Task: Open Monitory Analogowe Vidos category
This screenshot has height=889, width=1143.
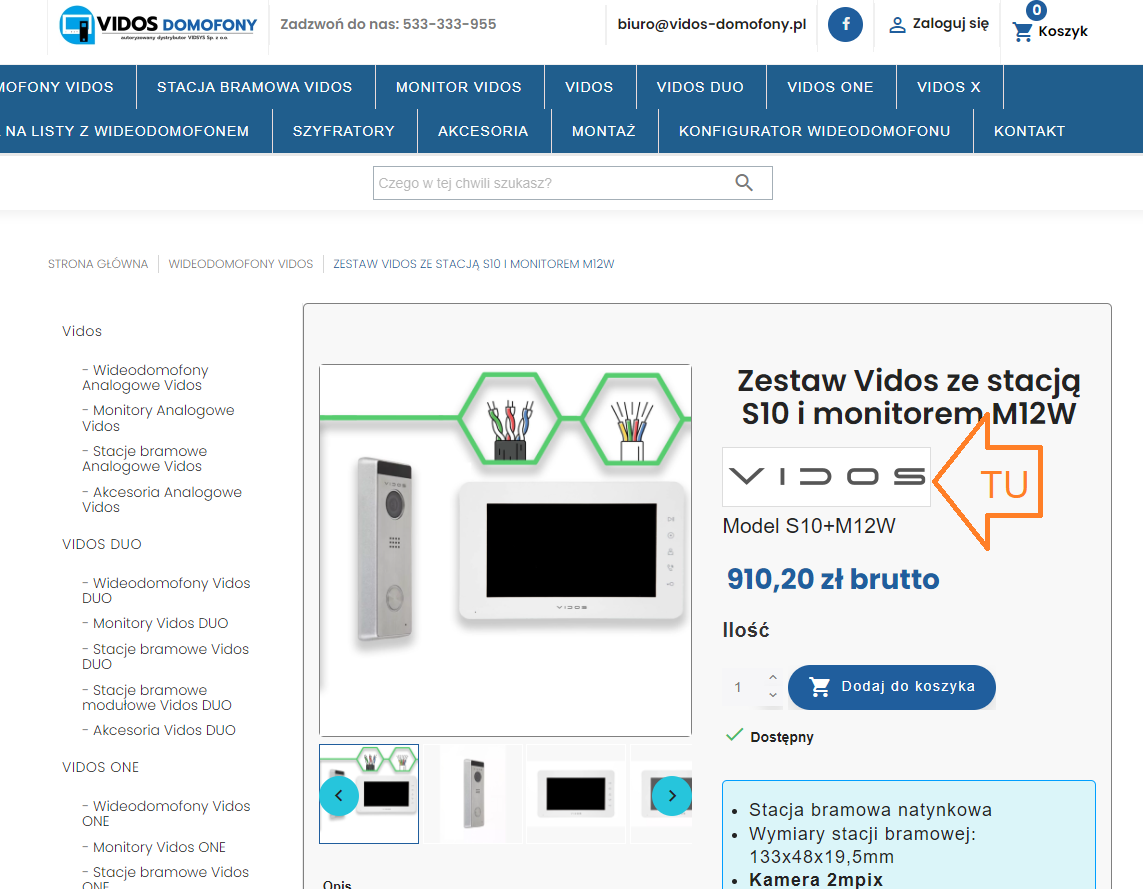Action: point(158,418)
